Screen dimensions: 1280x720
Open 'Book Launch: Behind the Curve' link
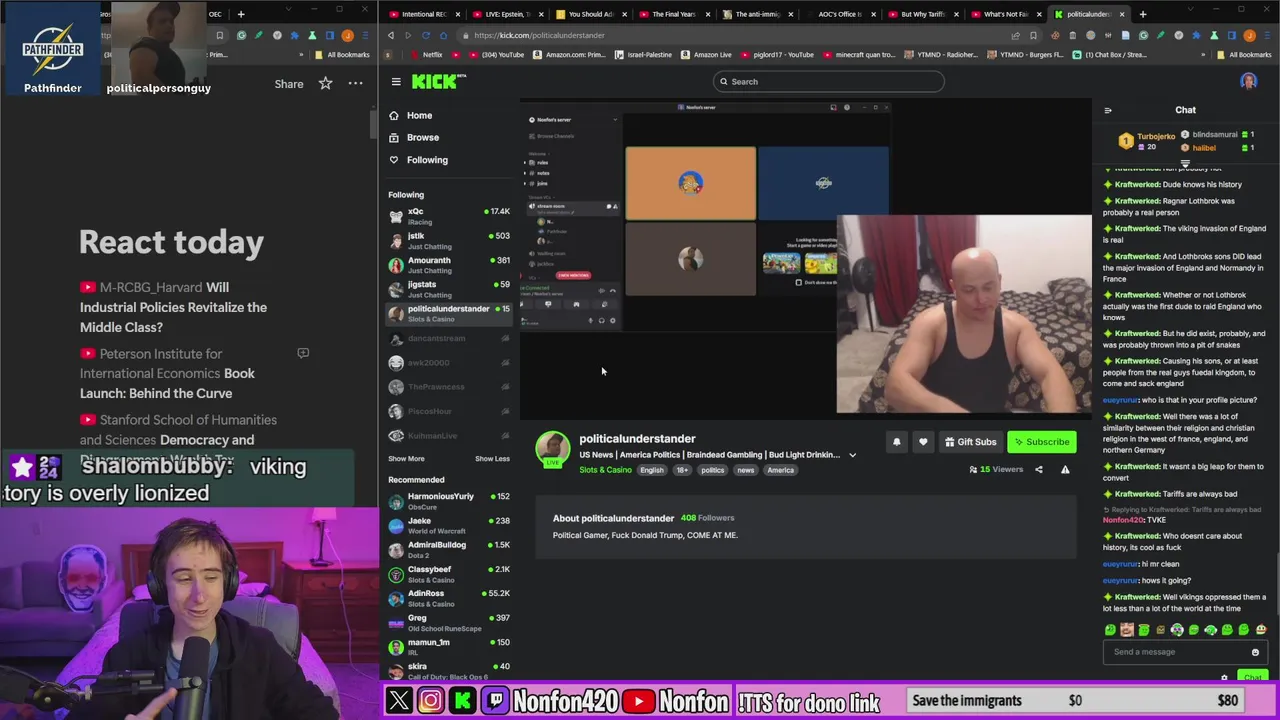(x=167, y=383)
